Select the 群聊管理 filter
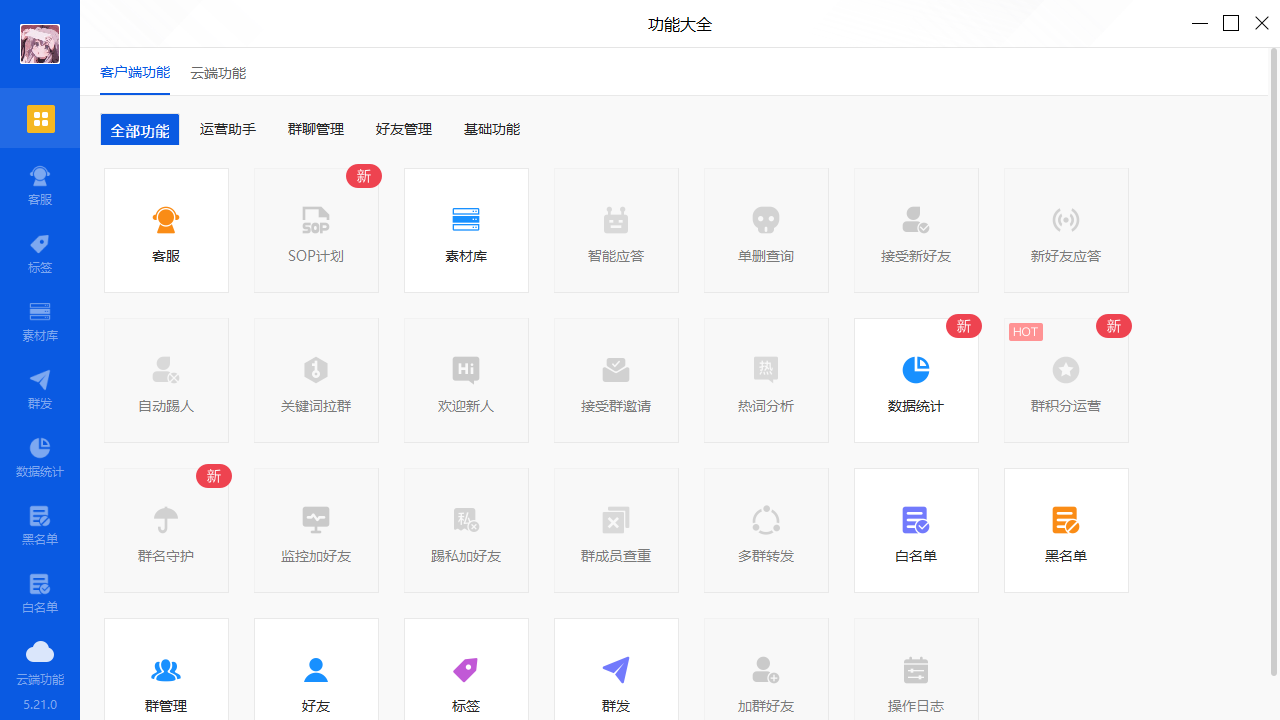 [x=316, y=129]
